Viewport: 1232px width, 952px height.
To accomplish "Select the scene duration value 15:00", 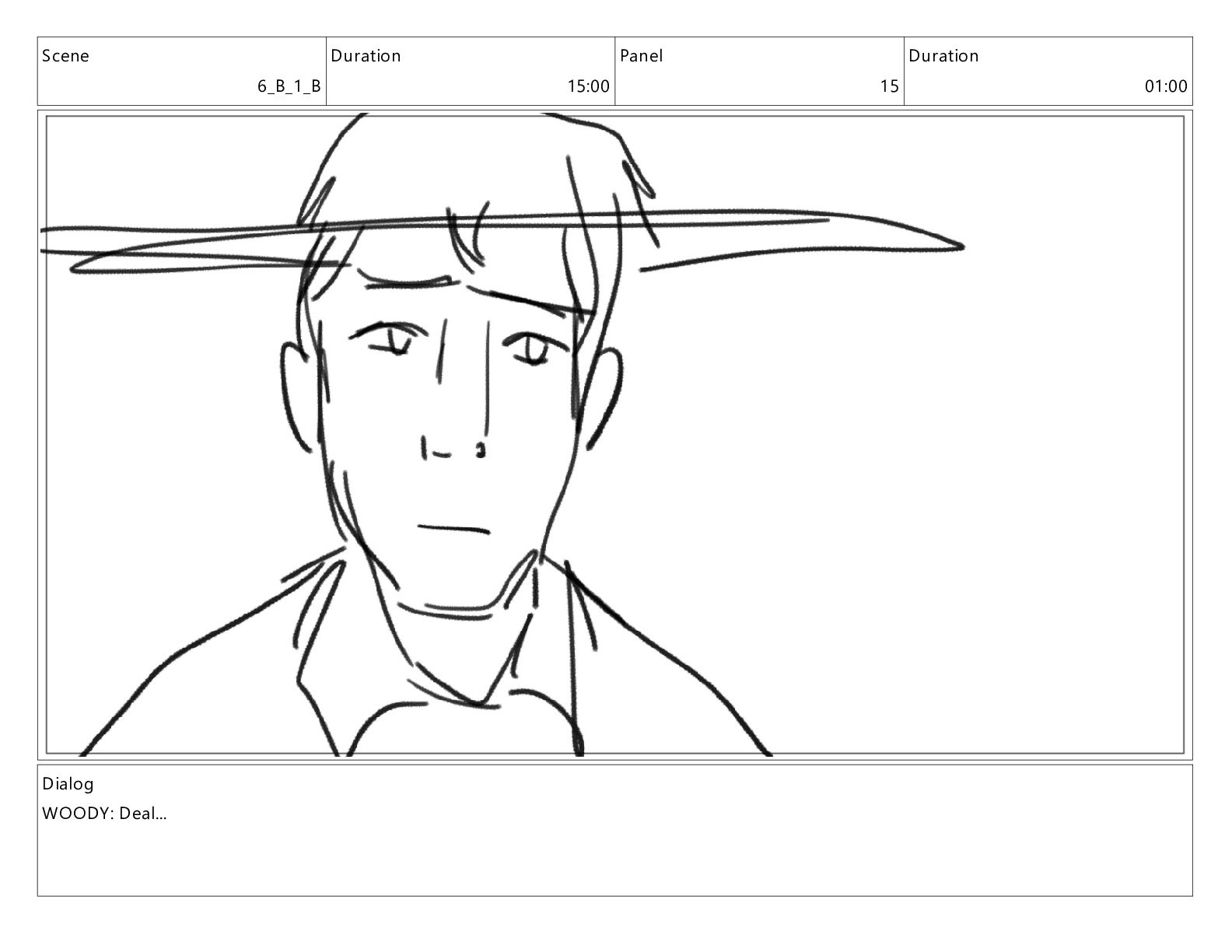I will coord(589,86).
